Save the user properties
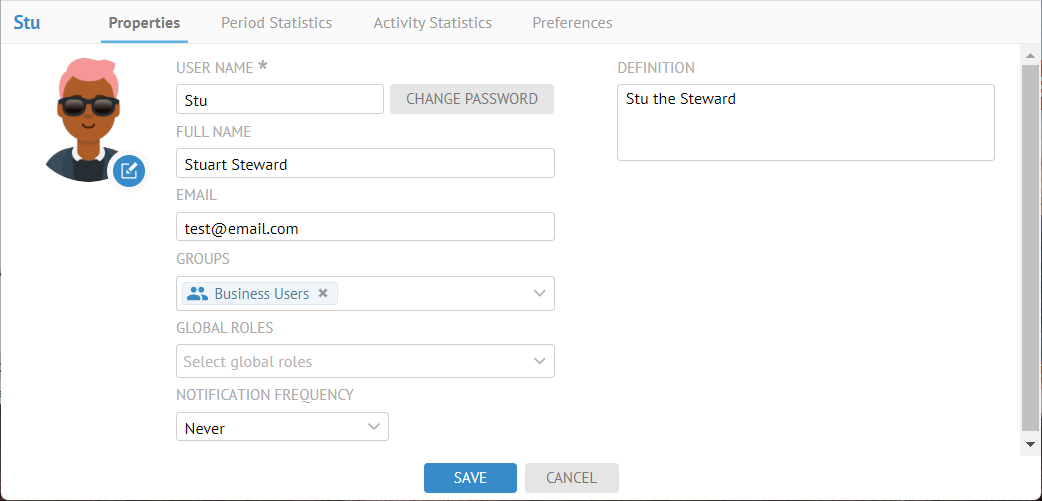 click(x=470, y=478)
